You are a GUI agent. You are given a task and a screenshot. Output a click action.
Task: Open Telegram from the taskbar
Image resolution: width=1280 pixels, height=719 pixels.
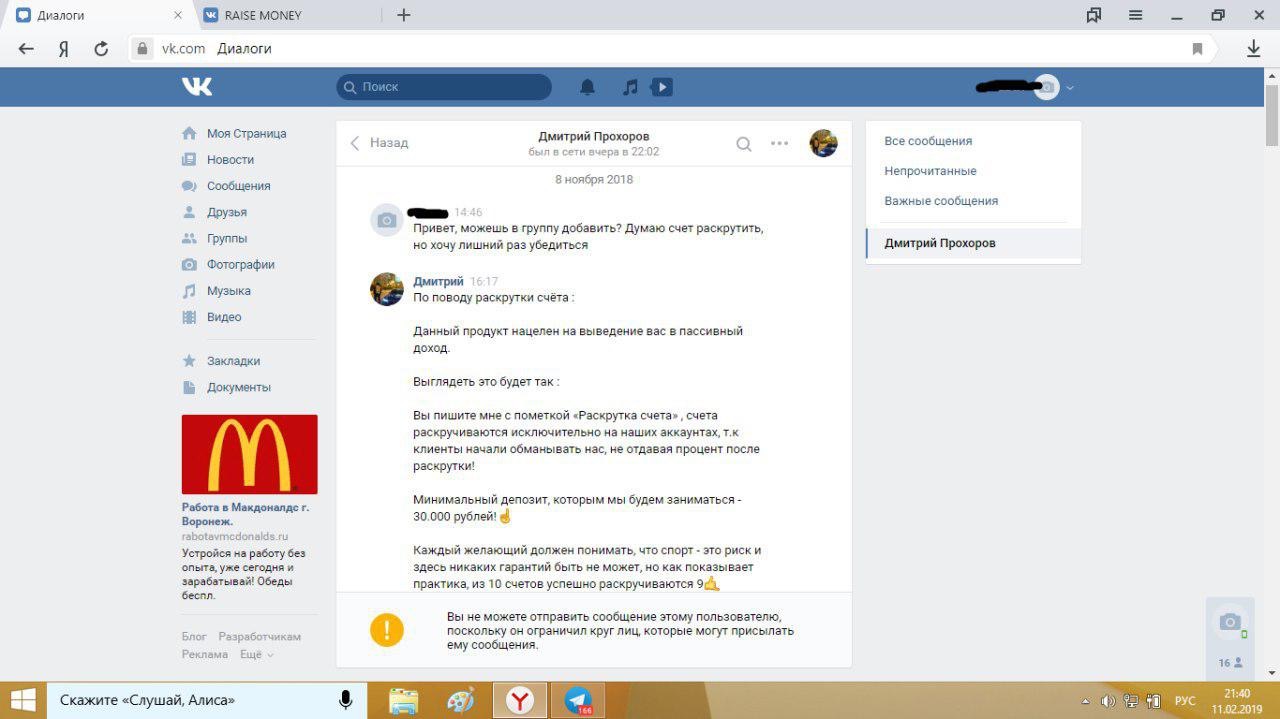coord(578,700)
